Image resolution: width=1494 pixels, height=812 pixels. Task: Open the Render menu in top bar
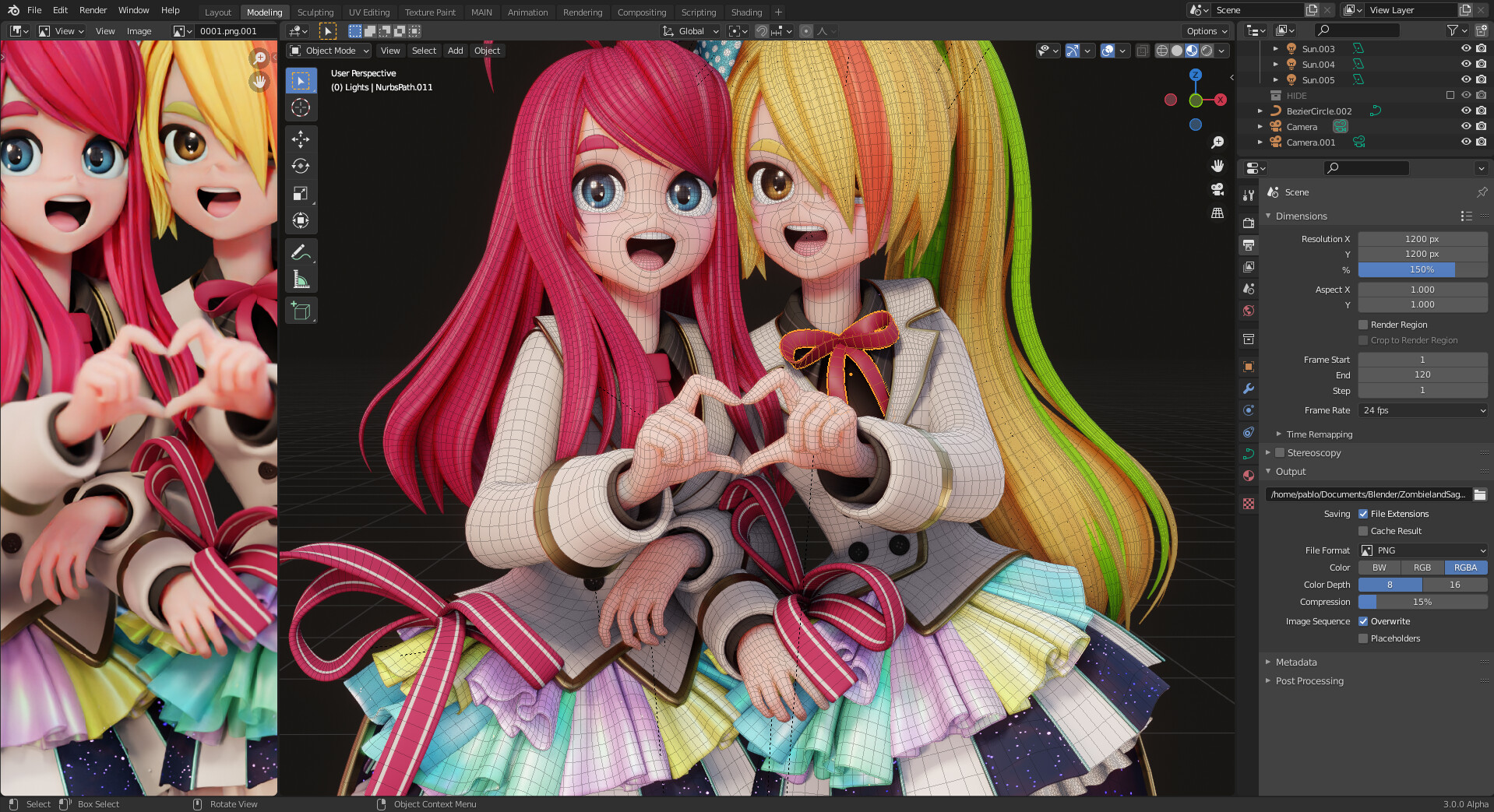[93, 10]
